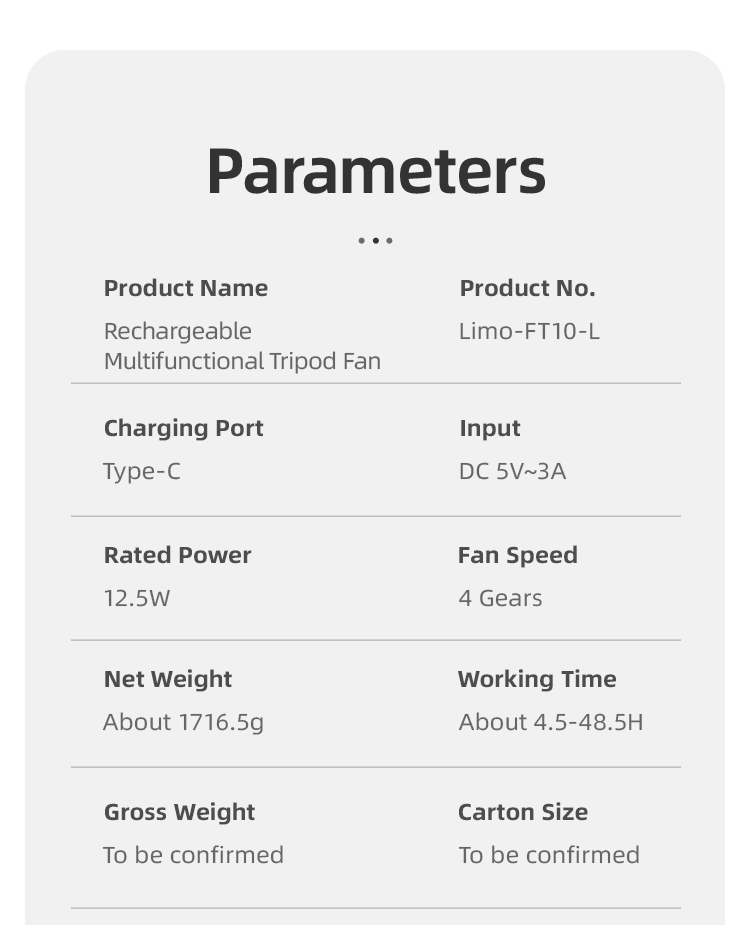Viewport: 750px width, 925px height.
Task: Select the Input label
Action: pyautogui.click(x=490, y=429)
